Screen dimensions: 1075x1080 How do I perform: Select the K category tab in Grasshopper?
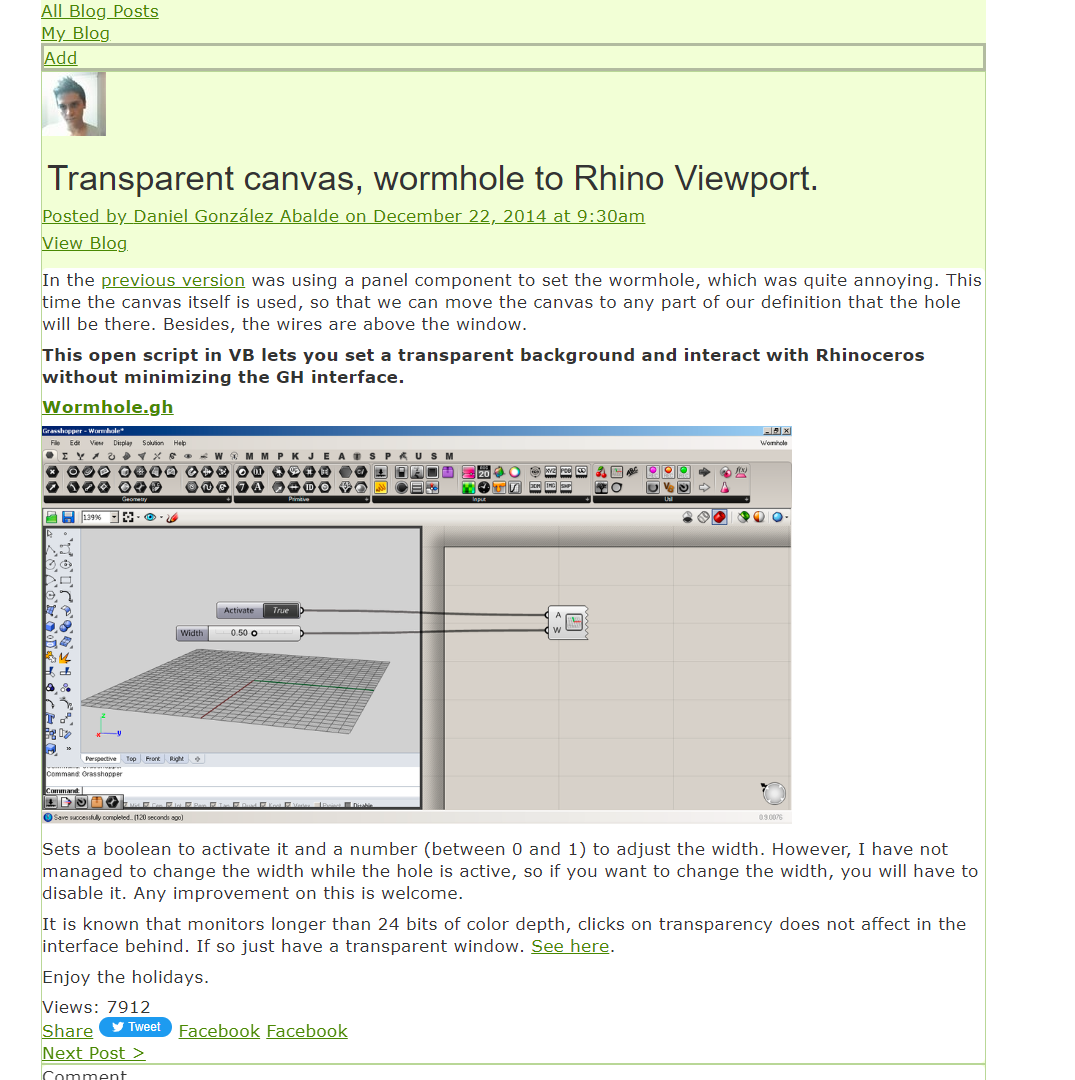(x=295, y=456)
